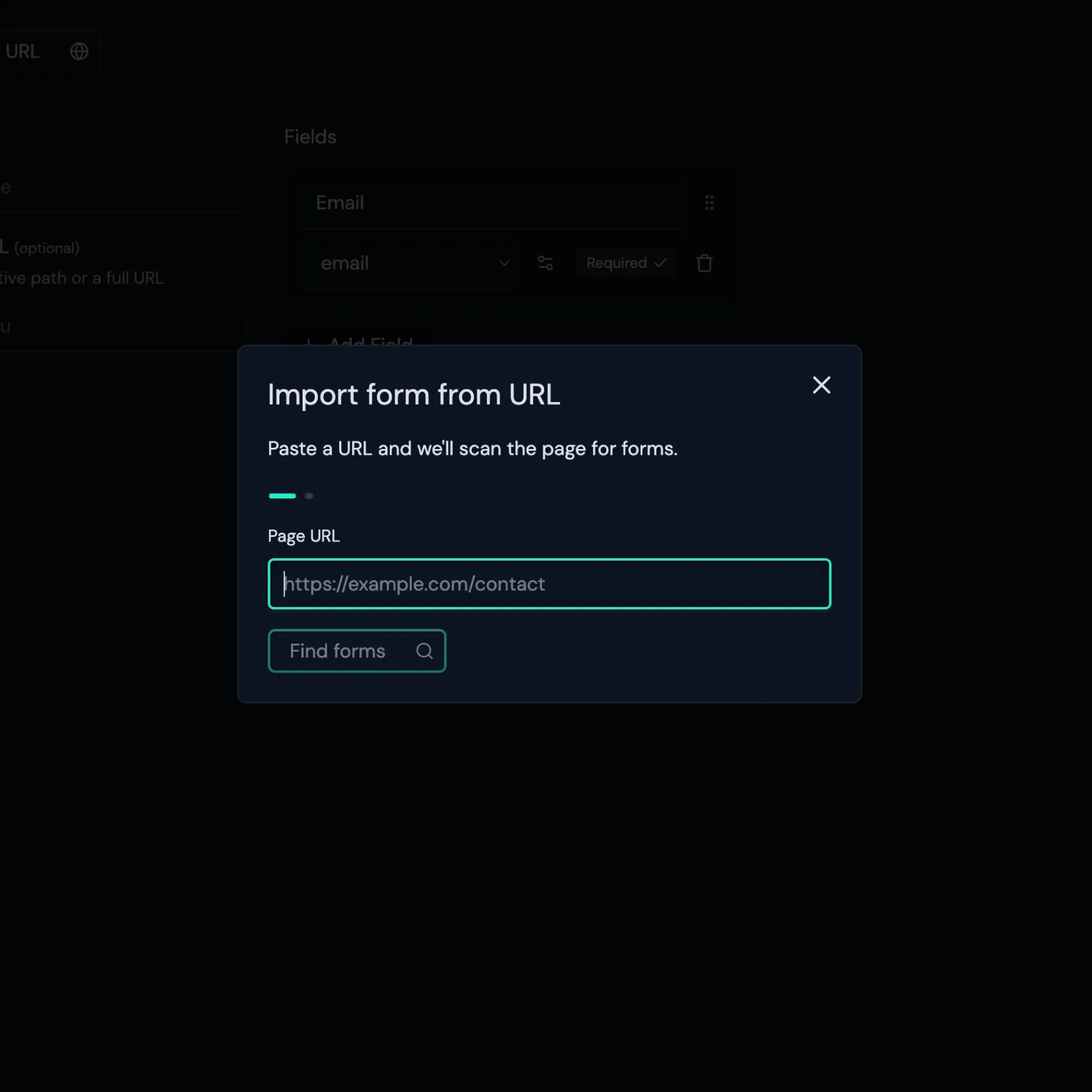The height and width of the screenshot is (1092, 1092).
Task: Grab the Email field drag handle
Action: tap(709, 203)
